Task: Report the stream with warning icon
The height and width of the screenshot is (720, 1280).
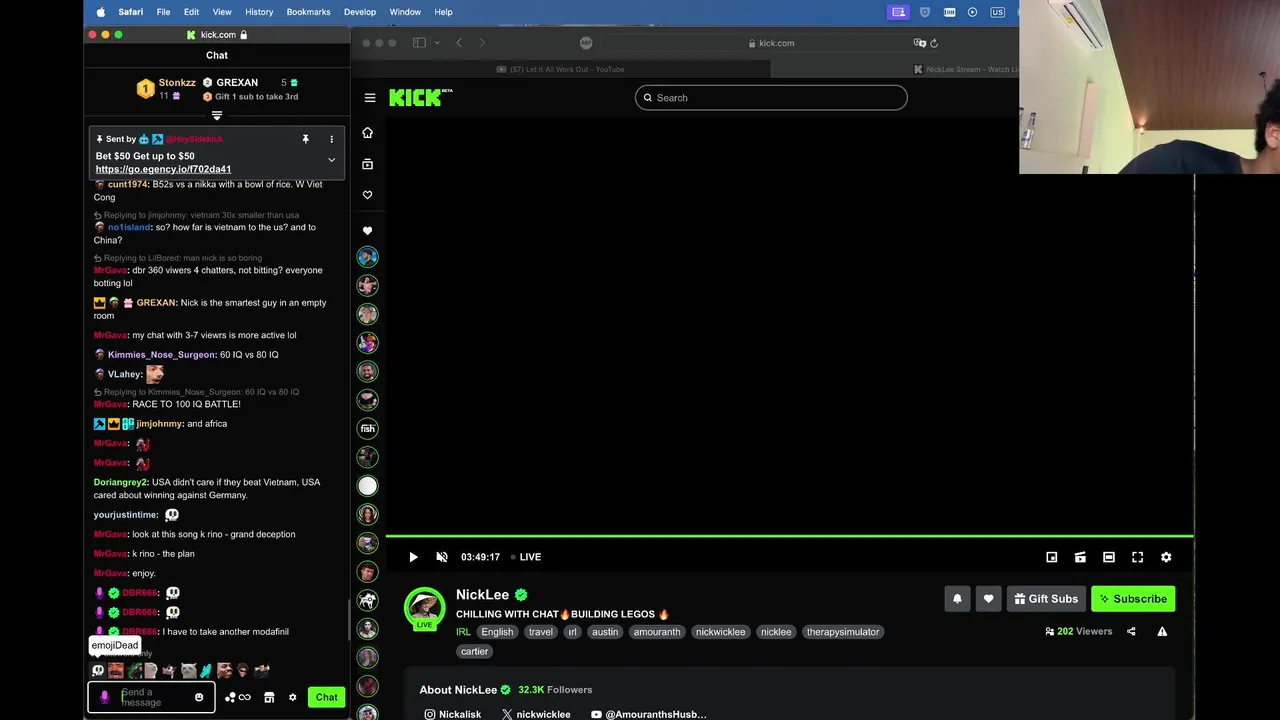Action: pos(1162,631)
